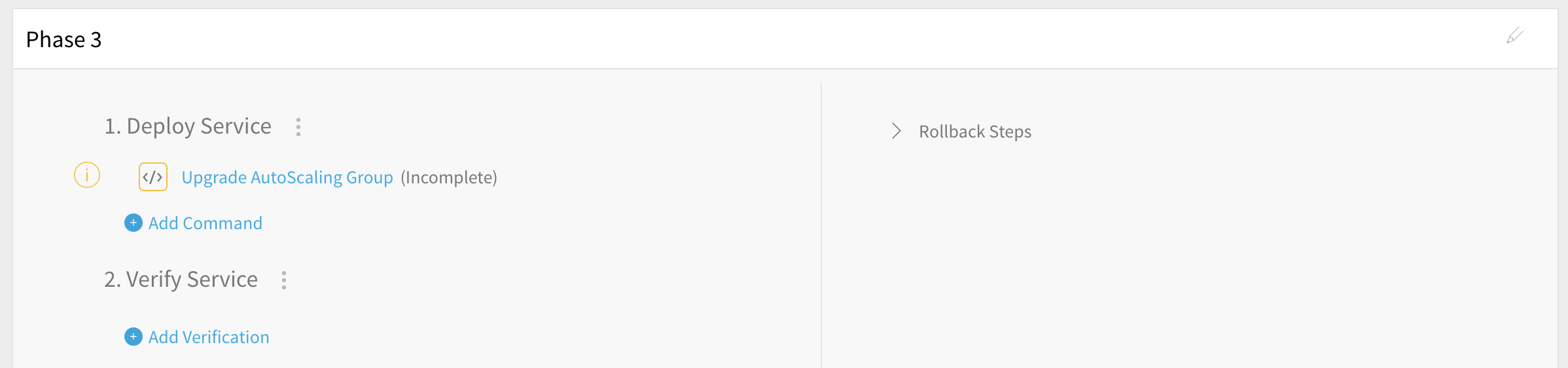Click the blank area of the Phase 3 header bar
The width and height of the screenshot is (1568, 368).
tap(785, 39)
